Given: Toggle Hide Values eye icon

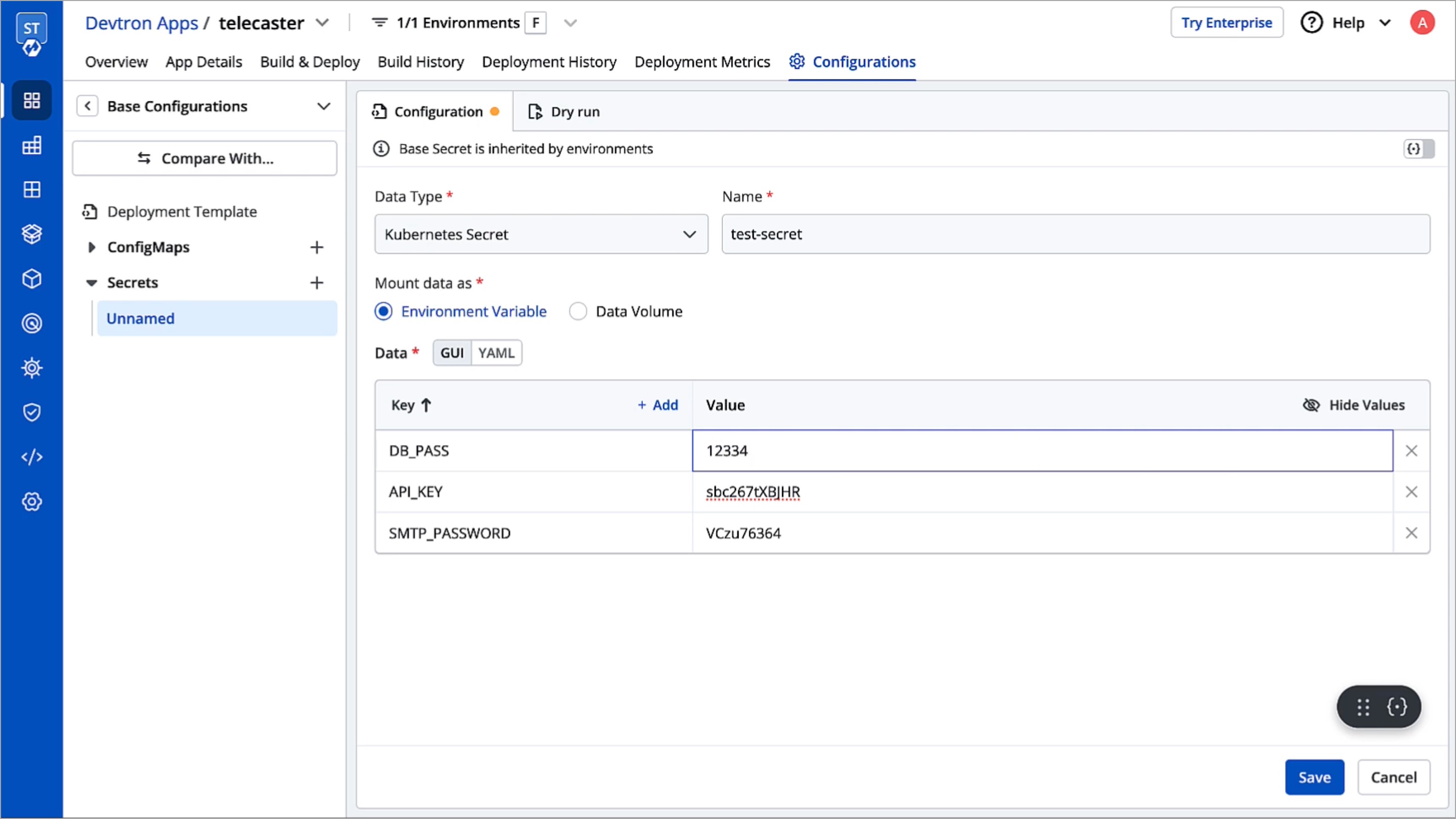Looking at the screenshot, I should (1311, 405).
